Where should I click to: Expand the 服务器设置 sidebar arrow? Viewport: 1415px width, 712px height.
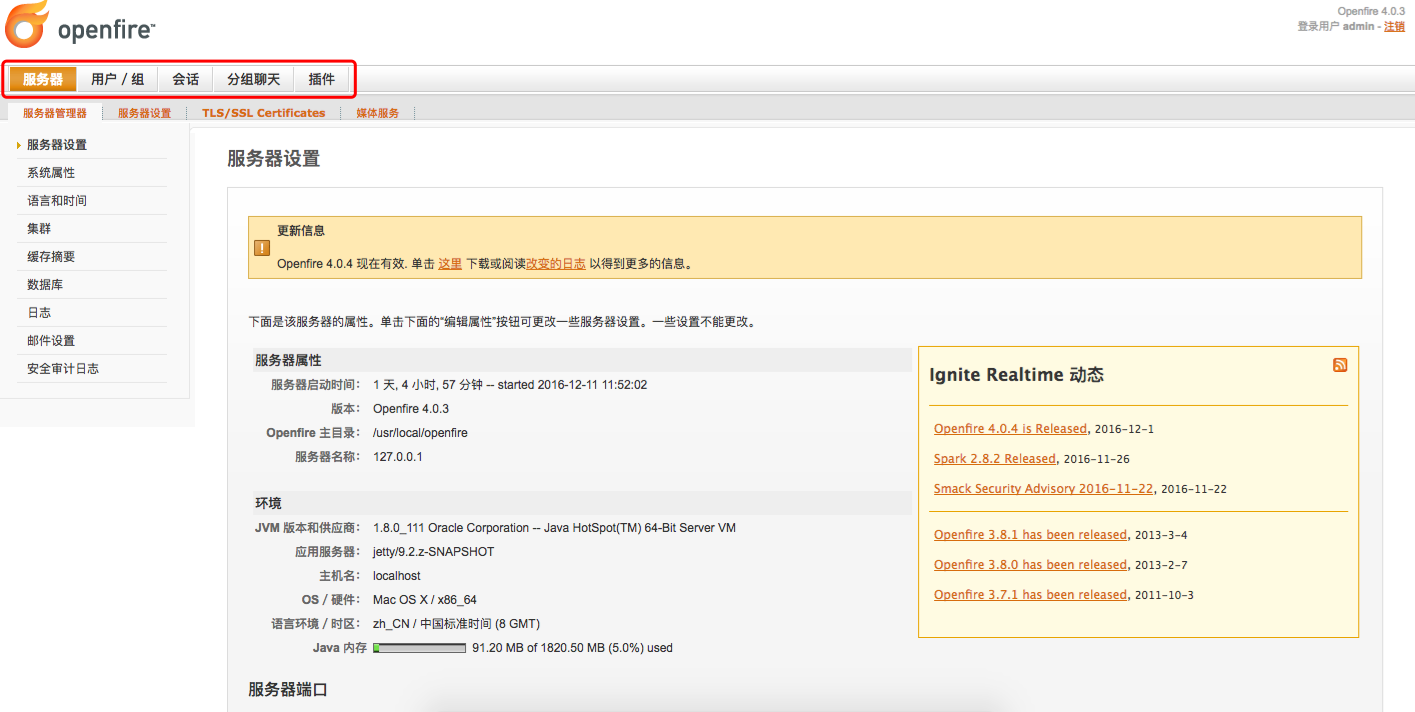click(19, 144)
